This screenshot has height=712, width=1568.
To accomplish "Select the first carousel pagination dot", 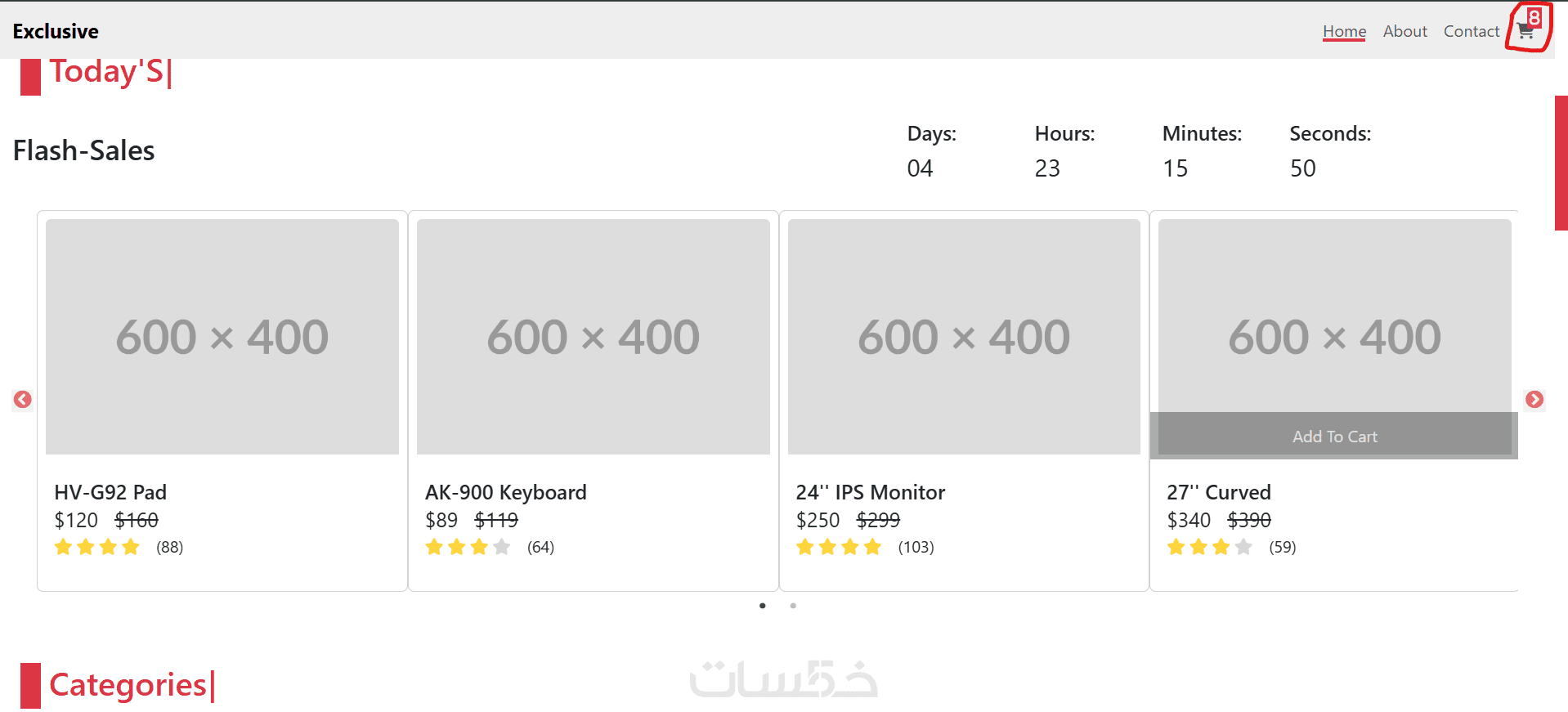I will click(762, 606).
